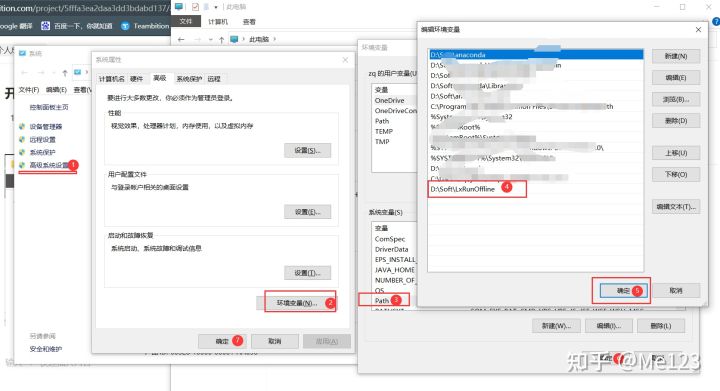This screenshot has width=720, height=391.
Task: Click 编辑文本(T)... button
Action: [676, 207]
